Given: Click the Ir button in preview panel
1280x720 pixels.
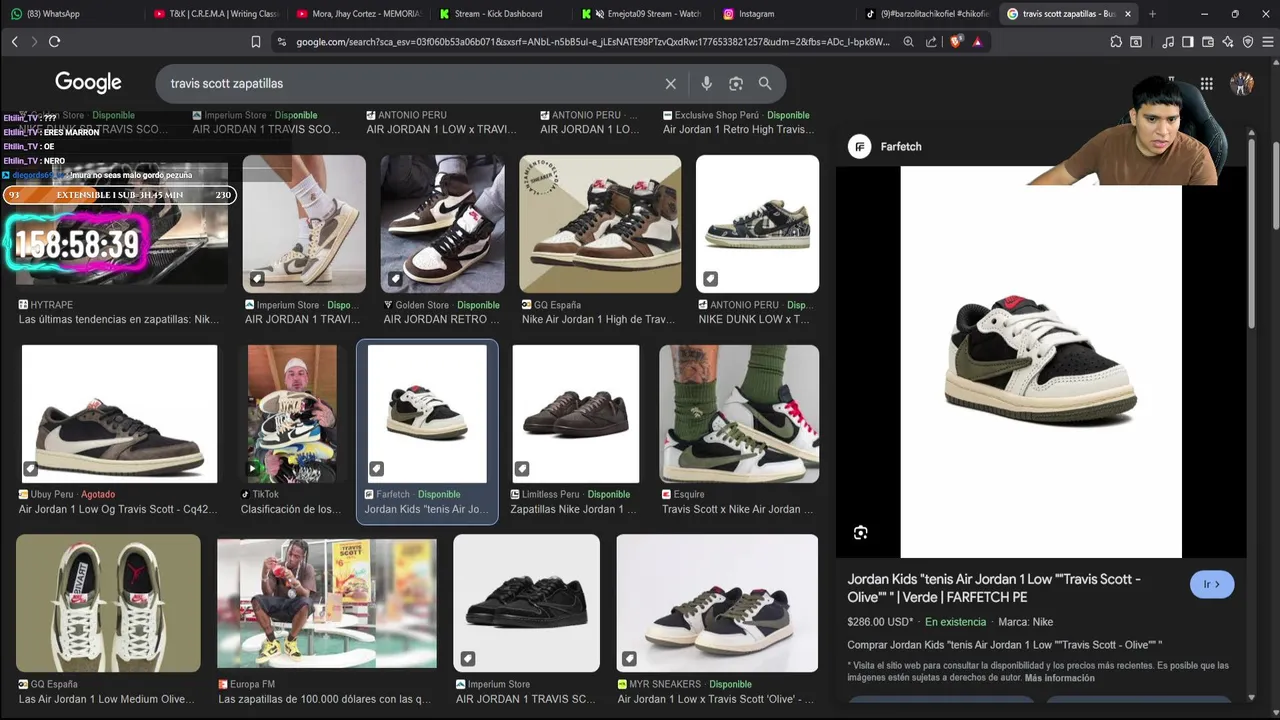Looking at the screenshot, I should coord(1212,584).
